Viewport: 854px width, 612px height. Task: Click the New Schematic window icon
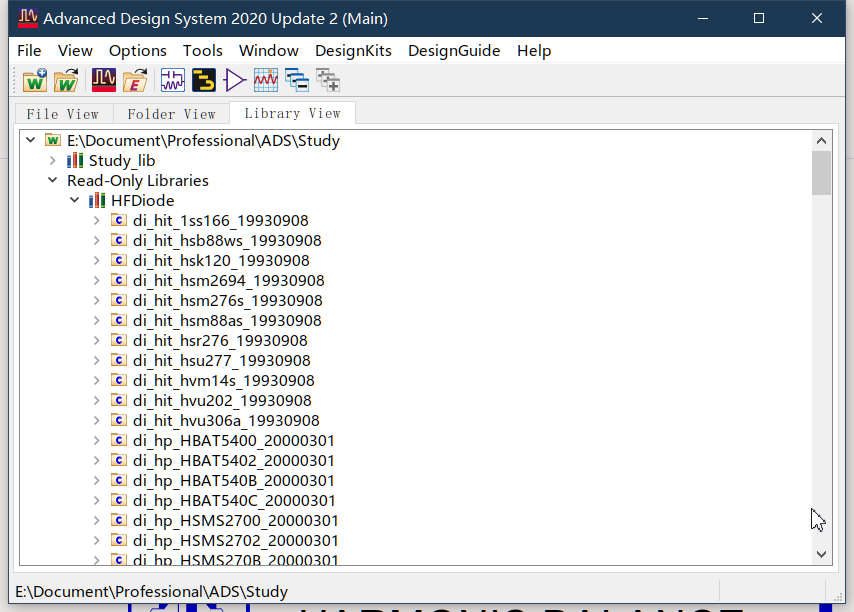pyautogui.click(x=173, y=81)
